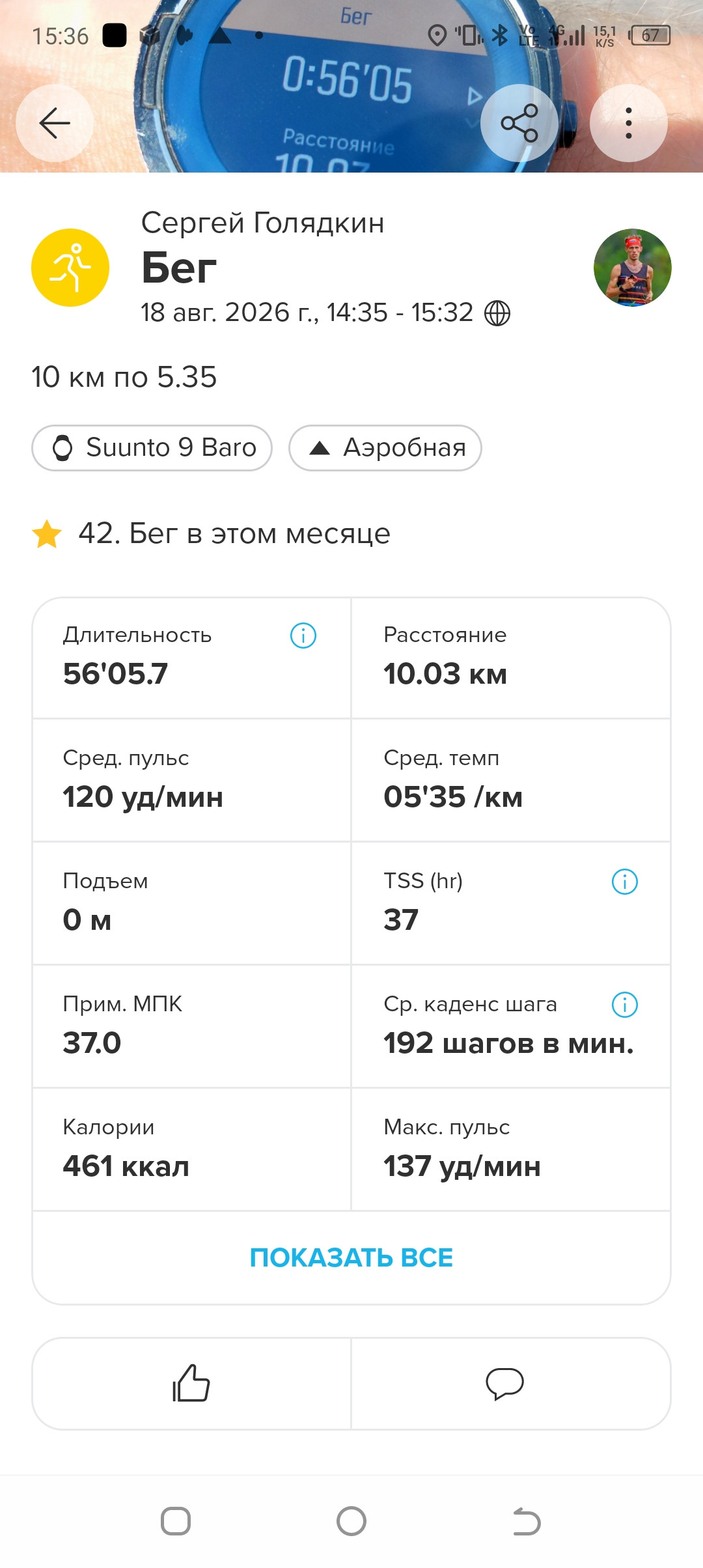Show info for TSS (hr) metric
This screenshot has height=1568, width=703.
625,882
